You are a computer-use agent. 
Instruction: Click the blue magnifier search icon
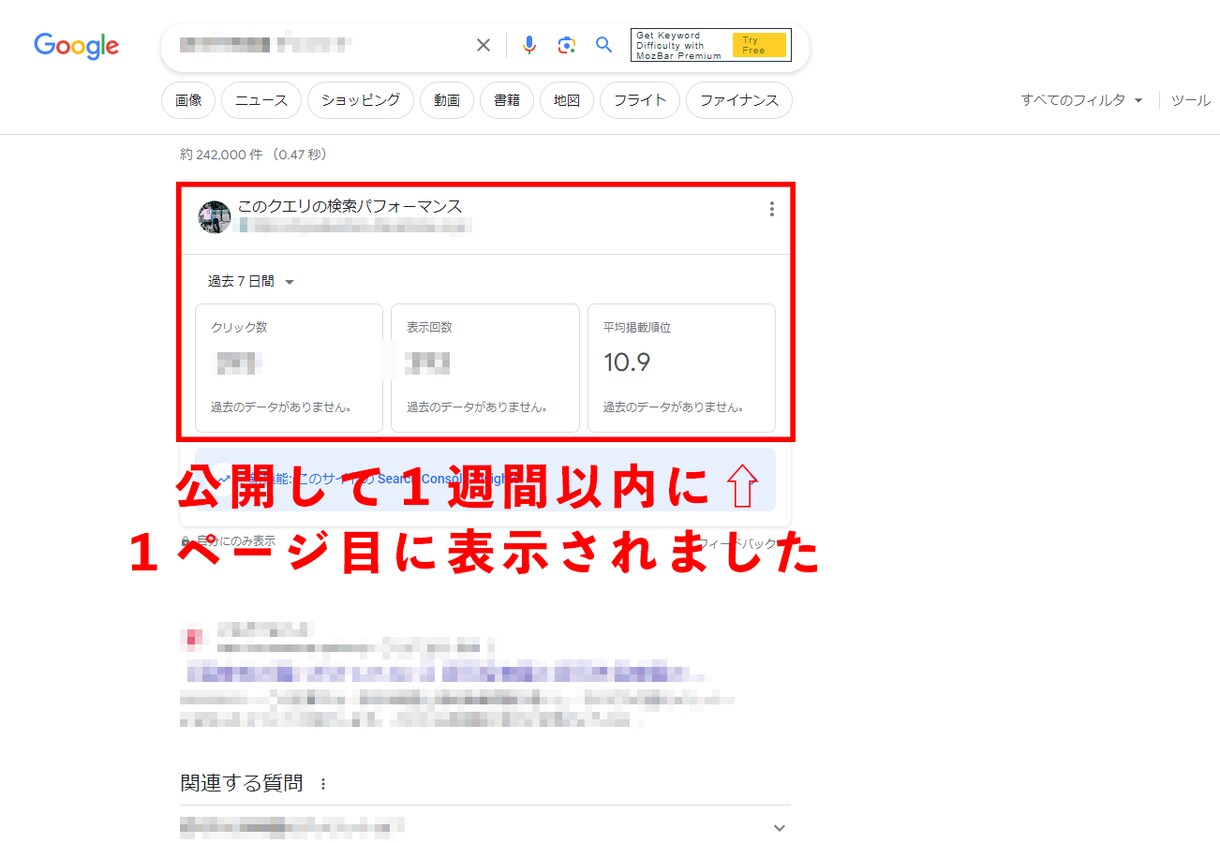[604, 45]
